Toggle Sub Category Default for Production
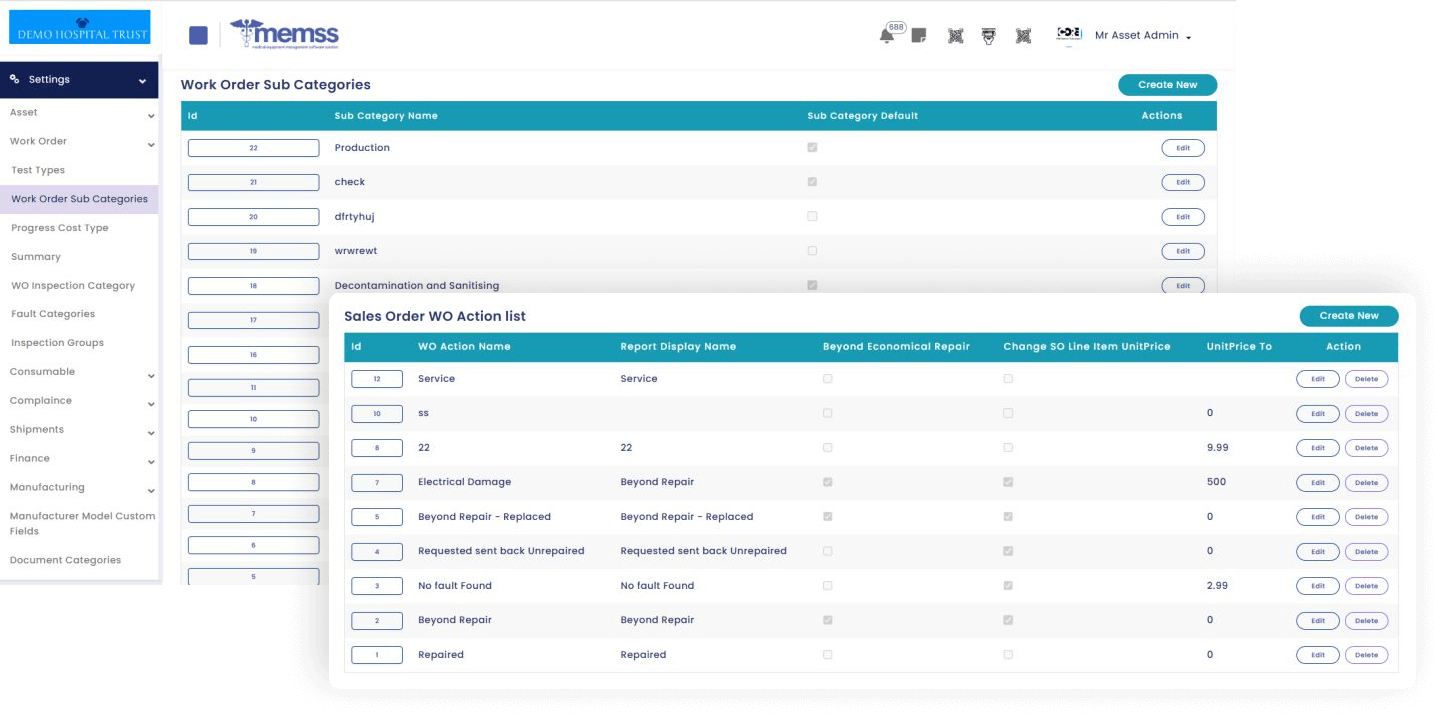 tap(812, 147)
